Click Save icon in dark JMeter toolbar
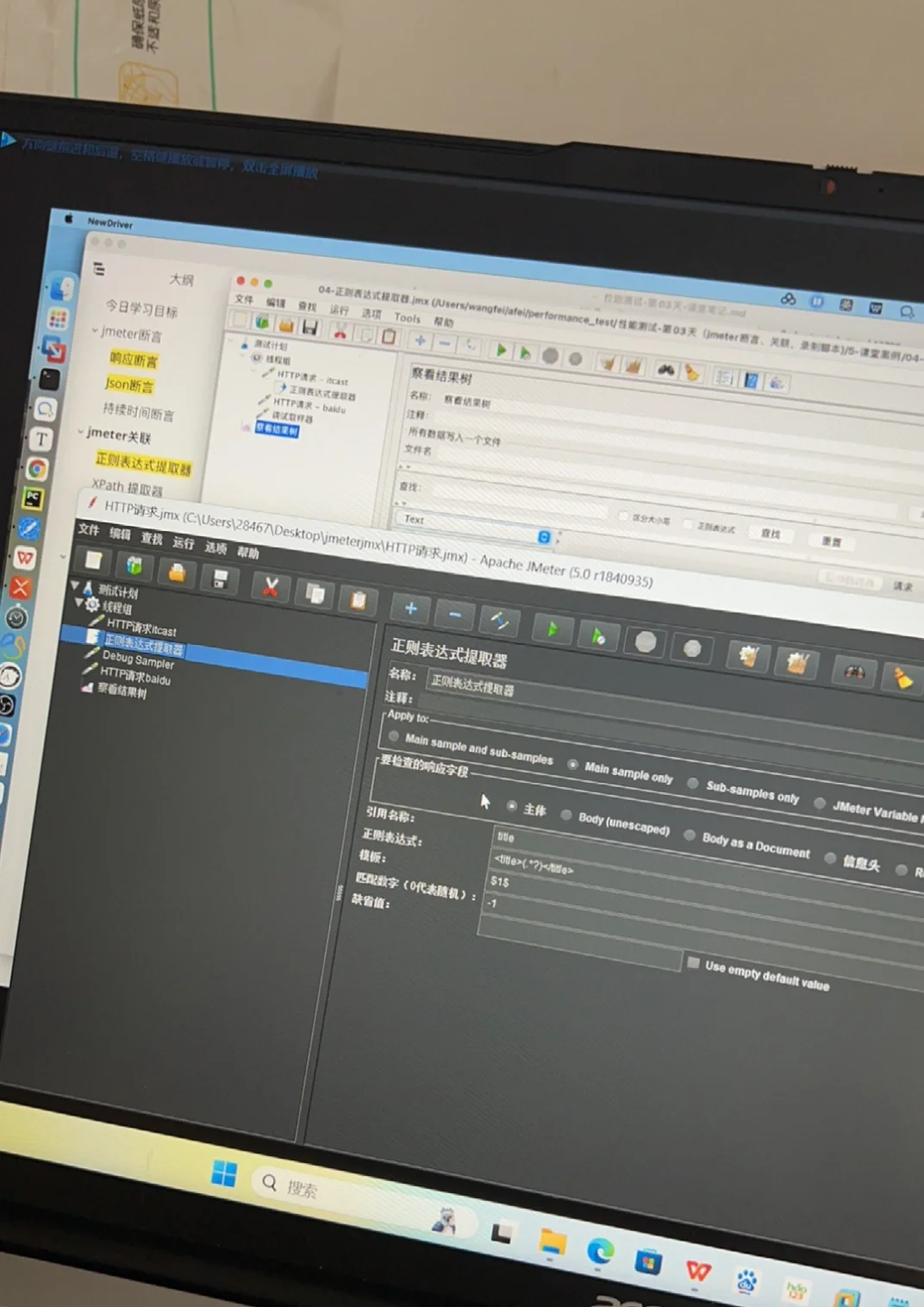Image resolution: width=924 pixels, height=1307 pixels. [x=221, y=578]
